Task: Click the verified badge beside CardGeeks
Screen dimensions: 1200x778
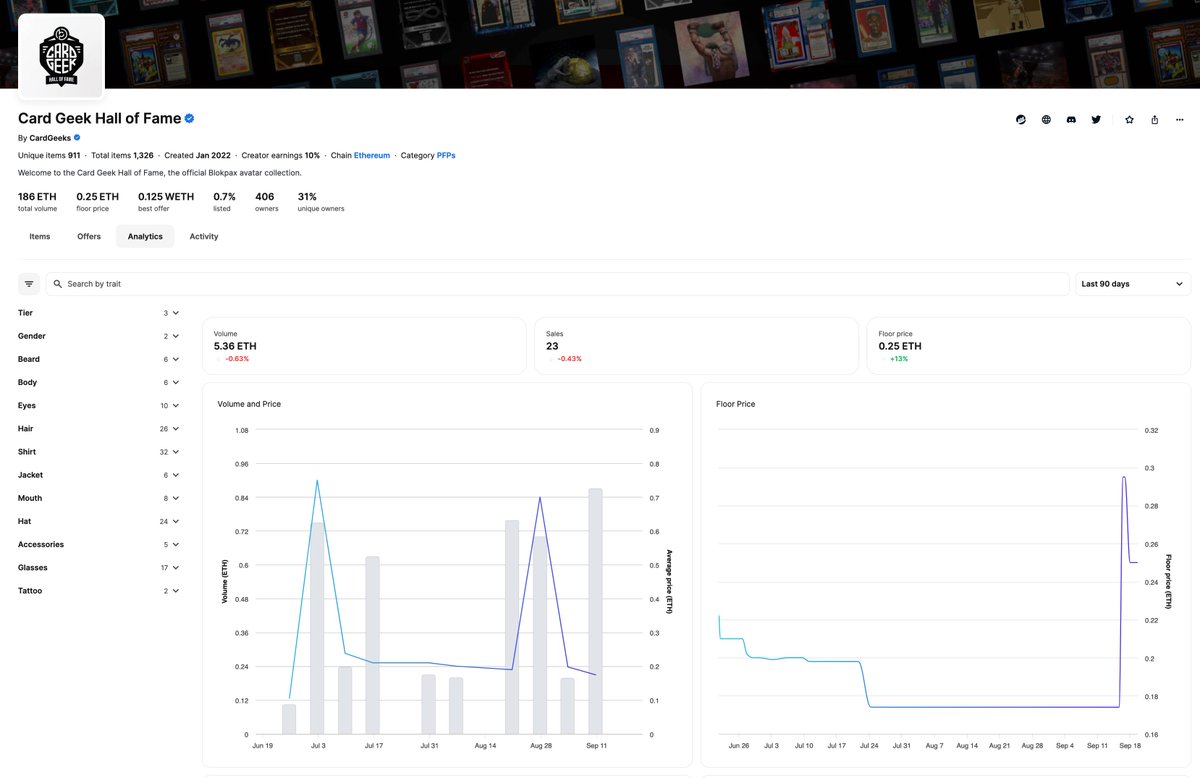Action: [x=77, y=137]
